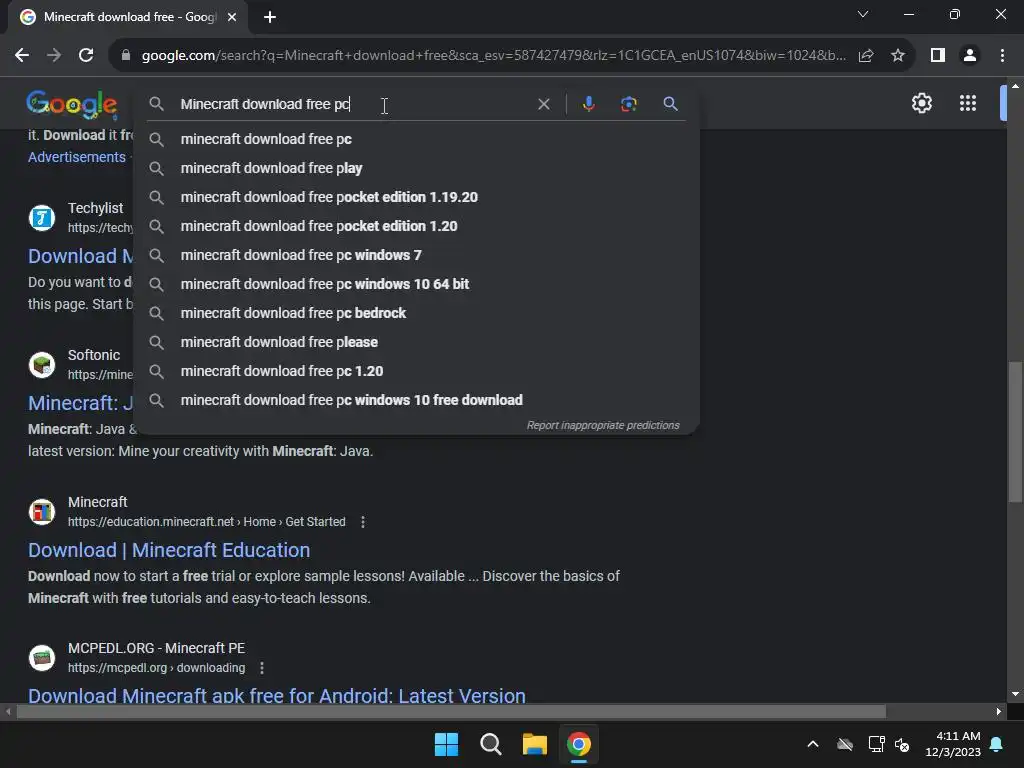Click the browser back arrow

(22, 56)
